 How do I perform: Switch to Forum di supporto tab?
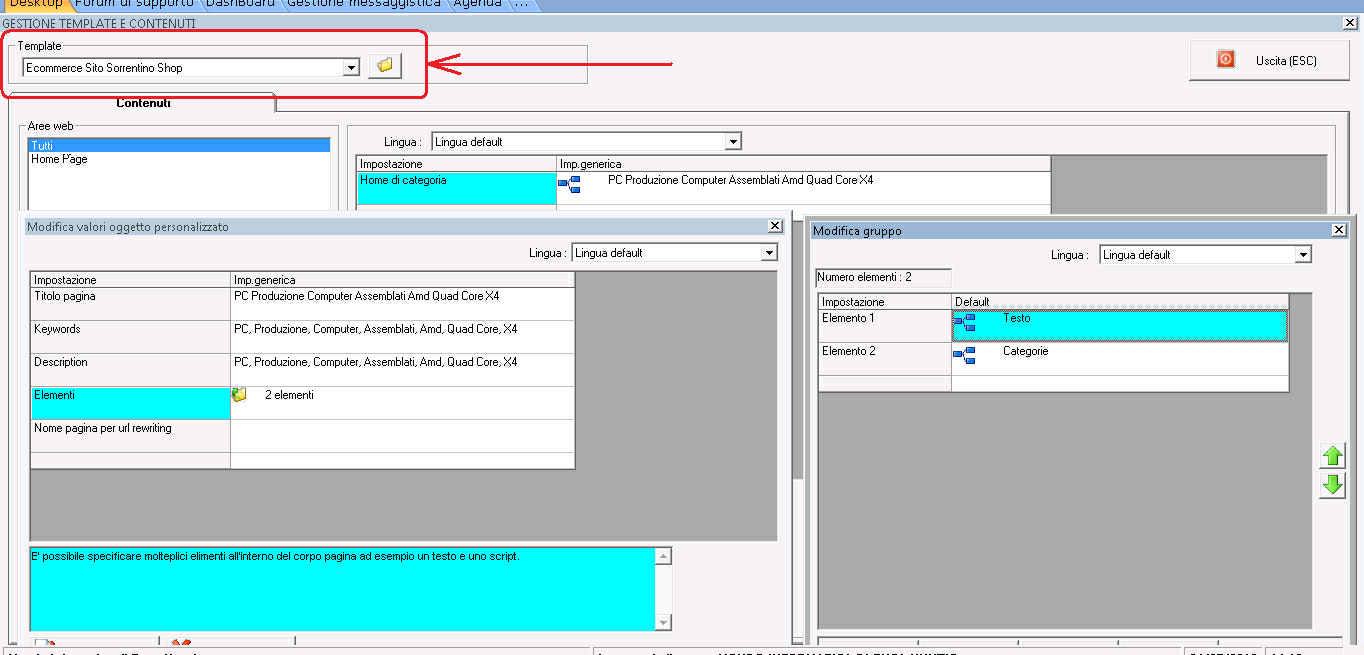click(134, 4)
